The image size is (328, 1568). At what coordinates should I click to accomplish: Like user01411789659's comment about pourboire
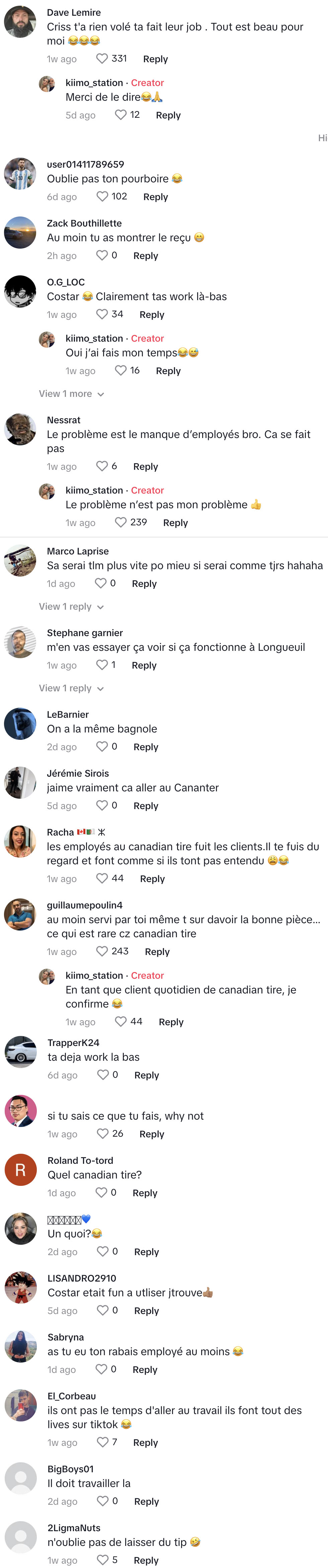(102, 196)
